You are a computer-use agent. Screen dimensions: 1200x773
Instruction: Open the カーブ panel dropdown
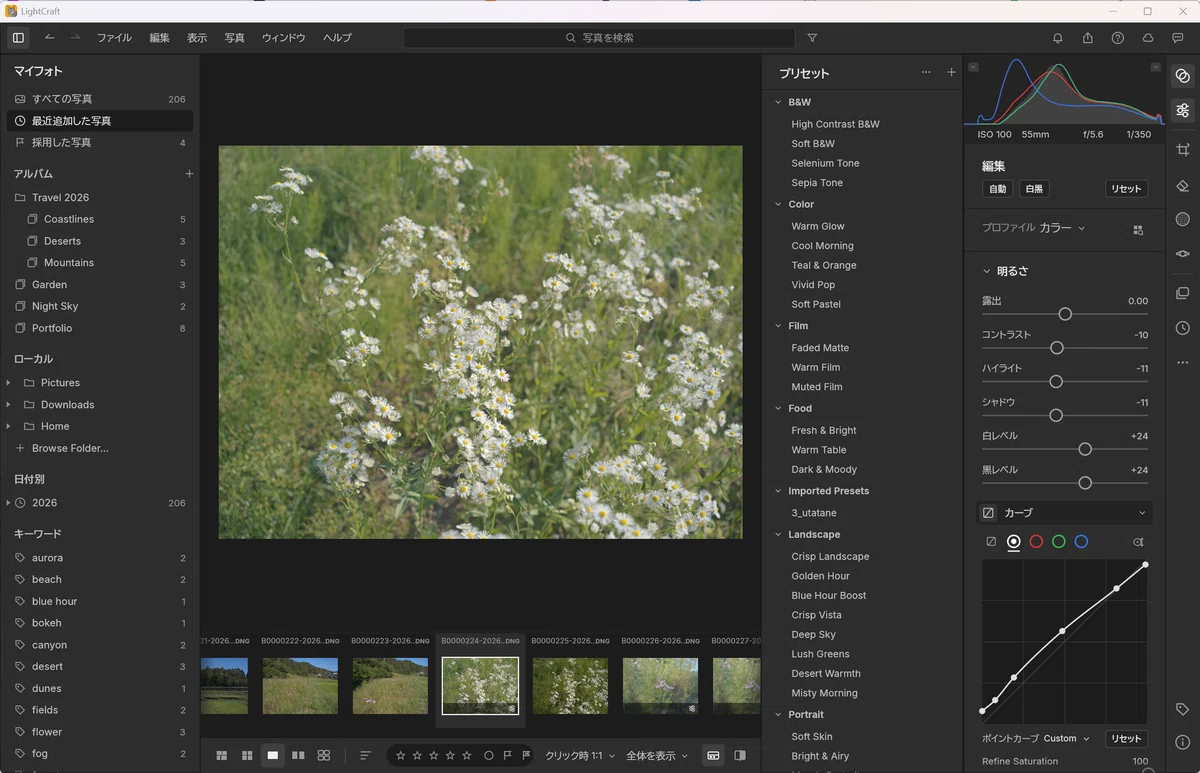point(1064,513)
